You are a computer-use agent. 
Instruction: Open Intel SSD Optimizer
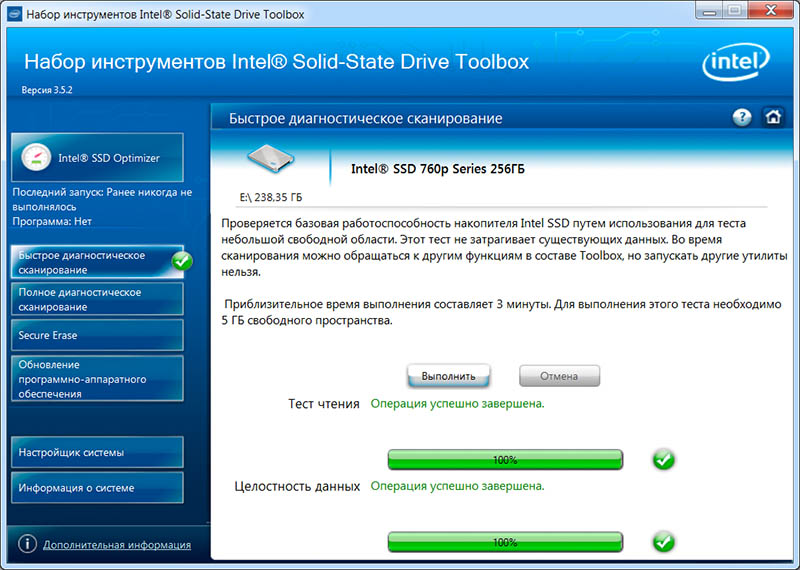(x=97, y=158)
